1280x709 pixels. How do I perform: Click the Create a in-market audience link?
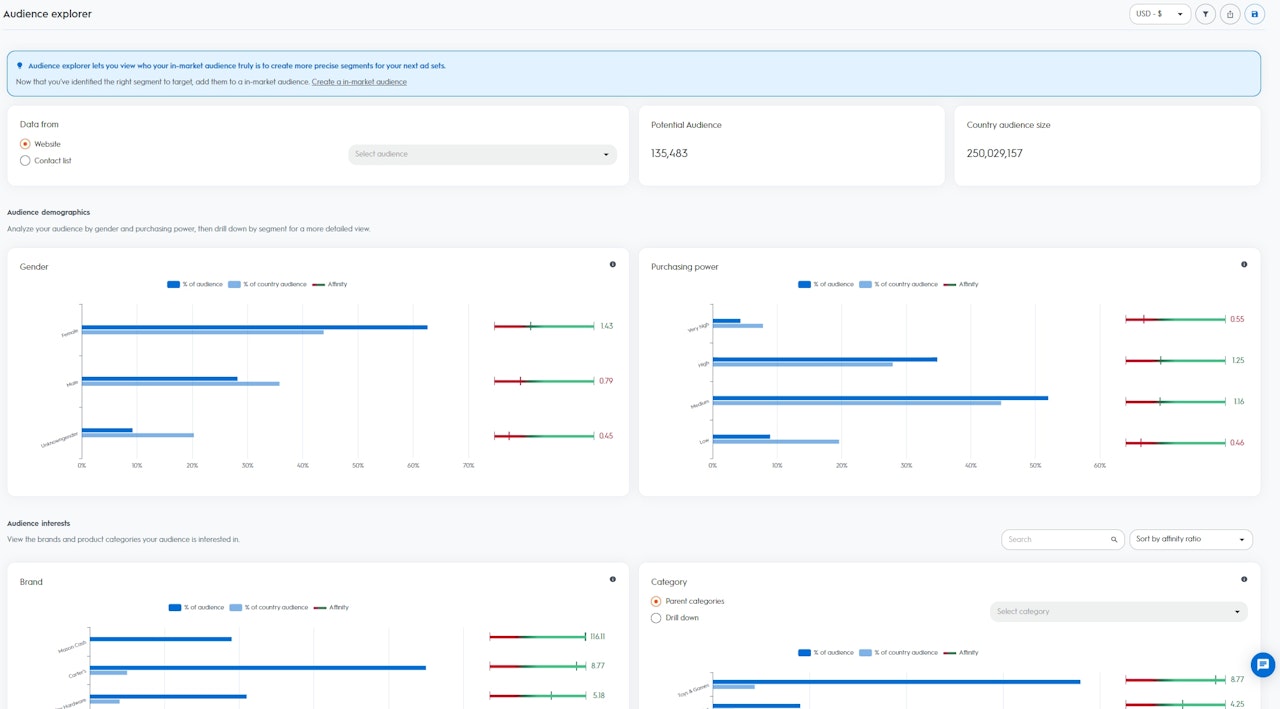pyautogui.click(x=359, y=82)
